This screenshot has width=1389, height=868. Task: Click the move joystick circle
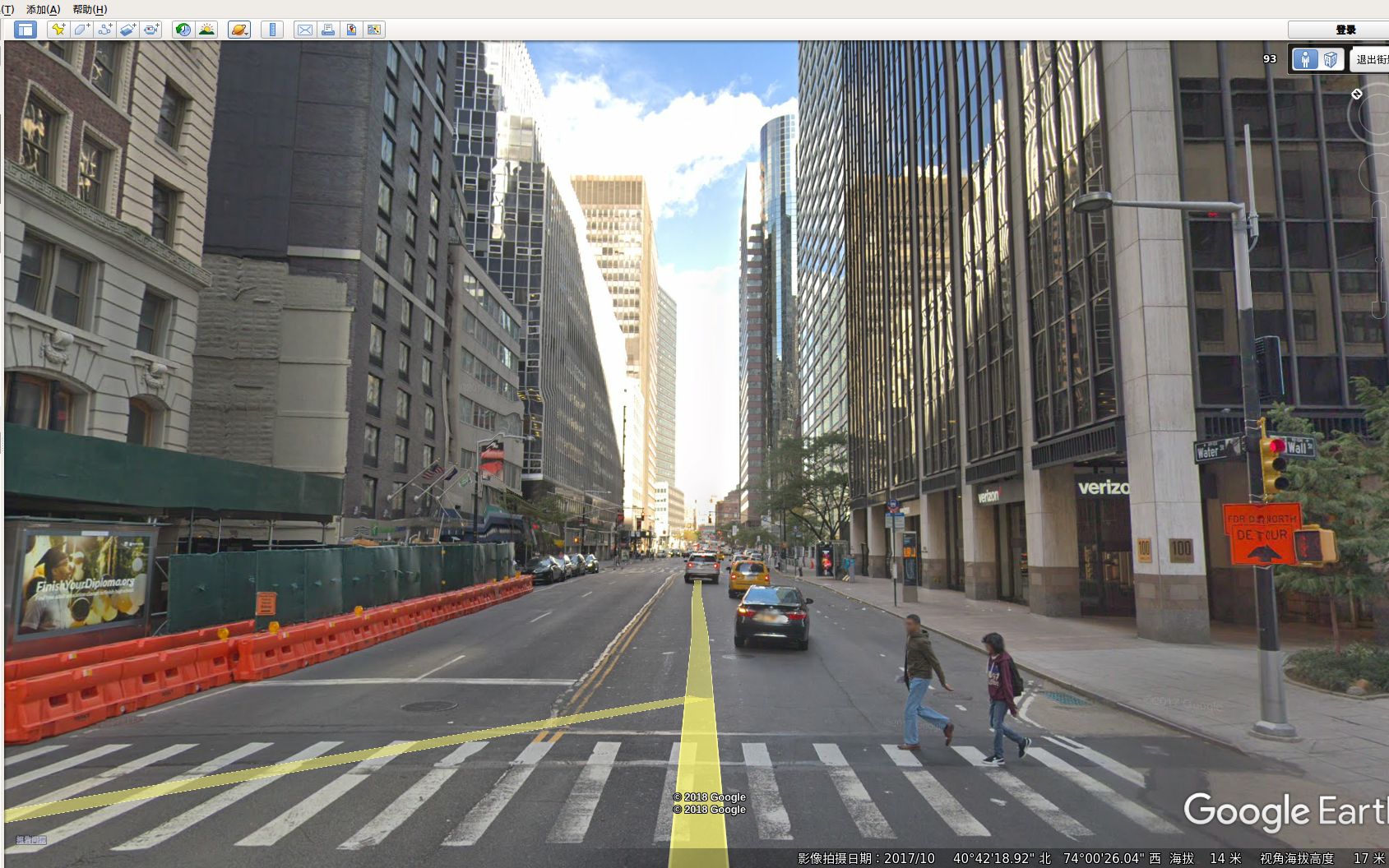[1375, 173]
